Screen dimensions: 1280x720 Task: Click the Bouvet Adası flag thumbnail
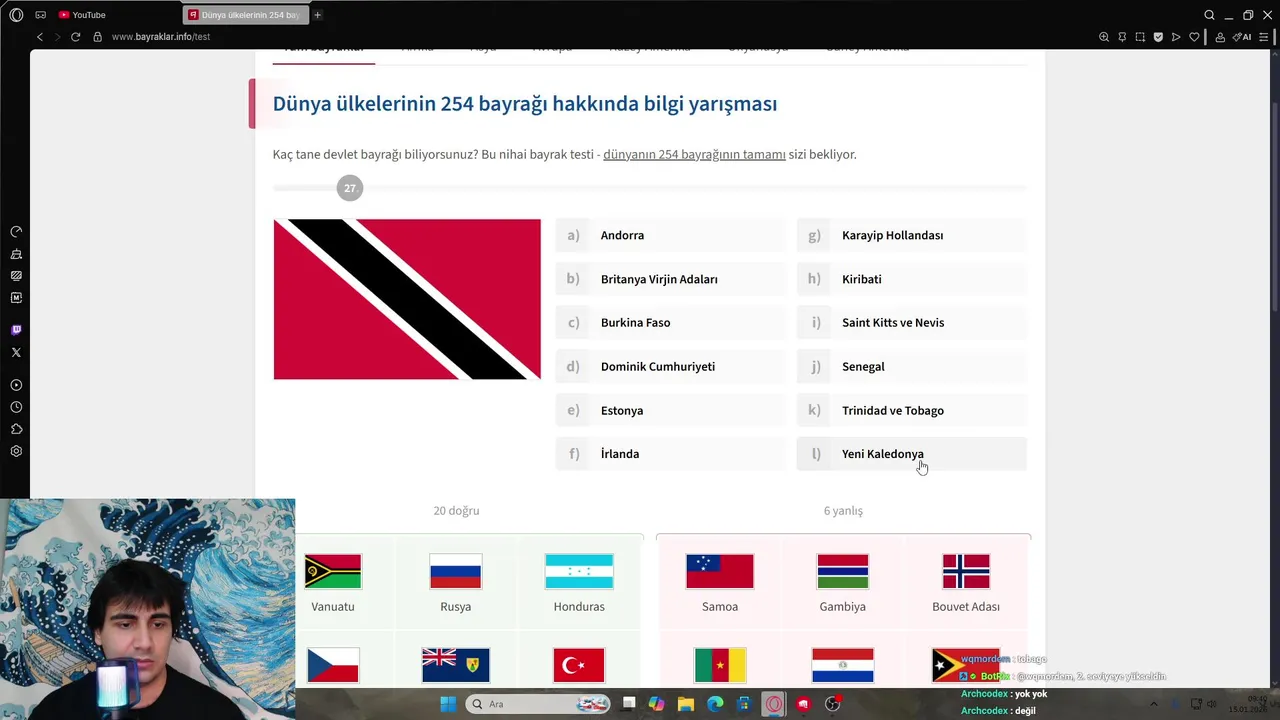pyautogui.click(x=966, y=571)
